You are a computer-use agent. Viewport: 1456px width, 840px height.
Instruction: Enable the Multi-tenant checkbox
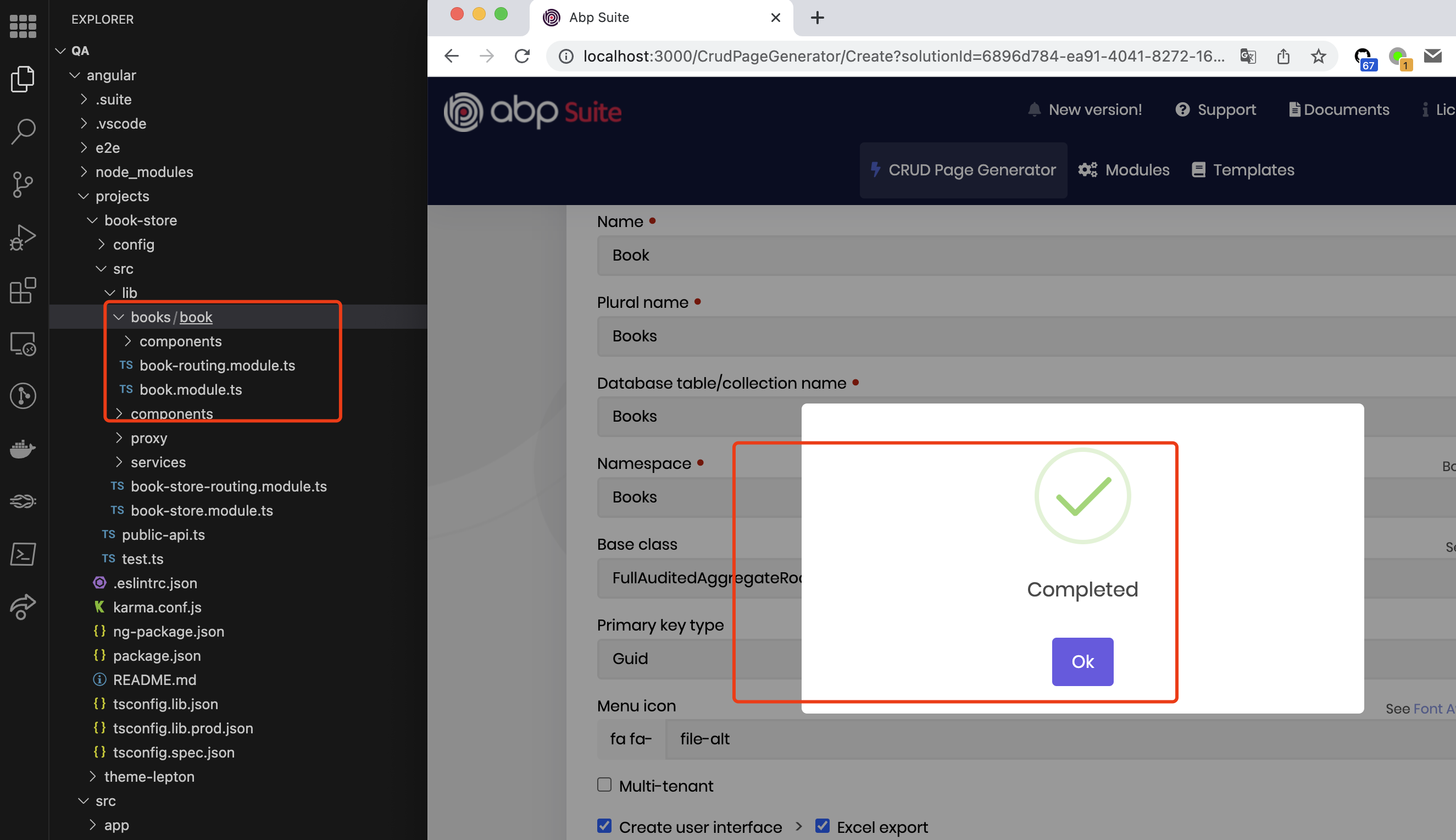click(604, 784)
